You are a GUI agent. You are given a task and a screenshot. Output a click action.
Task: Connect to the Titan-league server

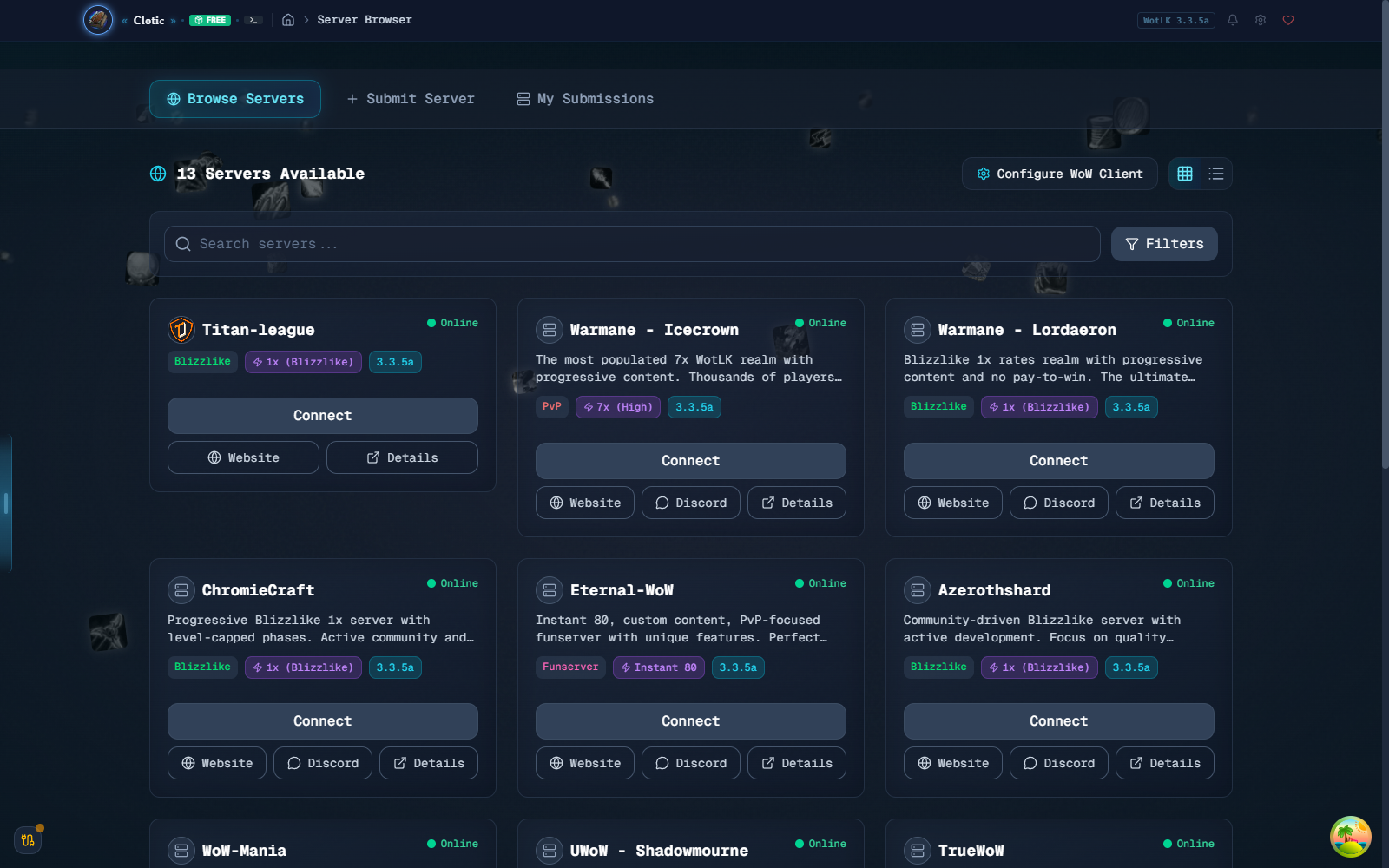point(322,415)
